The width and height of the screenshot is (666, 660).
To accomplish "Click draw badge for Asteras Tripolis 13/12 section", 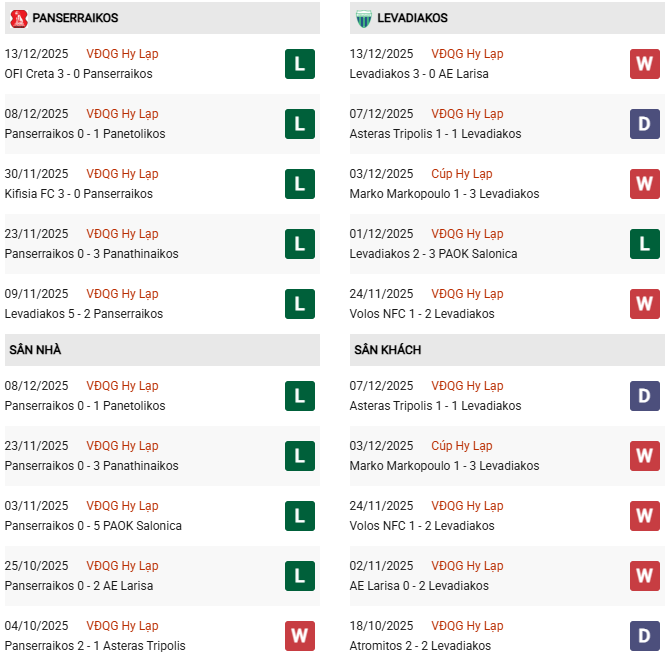I will tap(644, 124).
